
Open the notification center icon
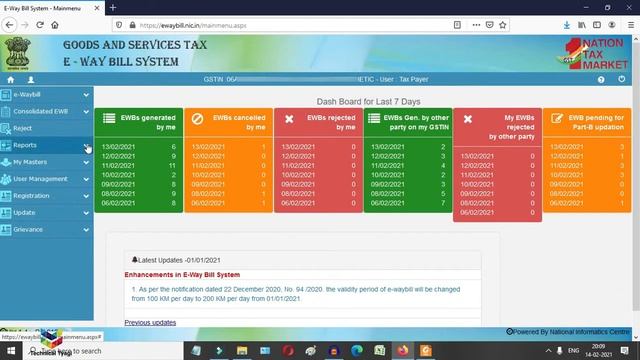tap(624, 351)
